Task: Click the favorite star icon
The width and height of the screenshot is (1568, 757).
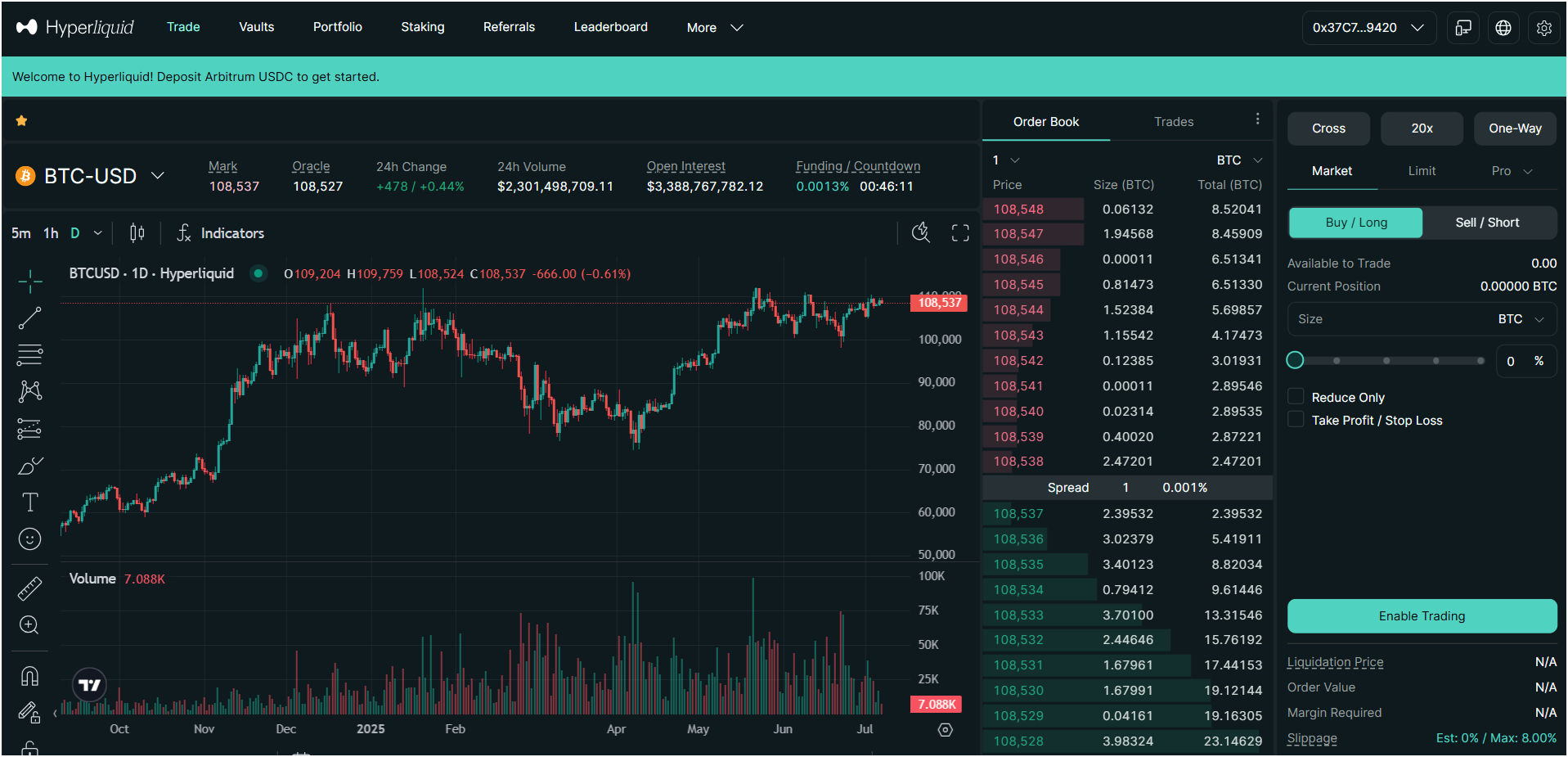Action: [x=22, y=121]
